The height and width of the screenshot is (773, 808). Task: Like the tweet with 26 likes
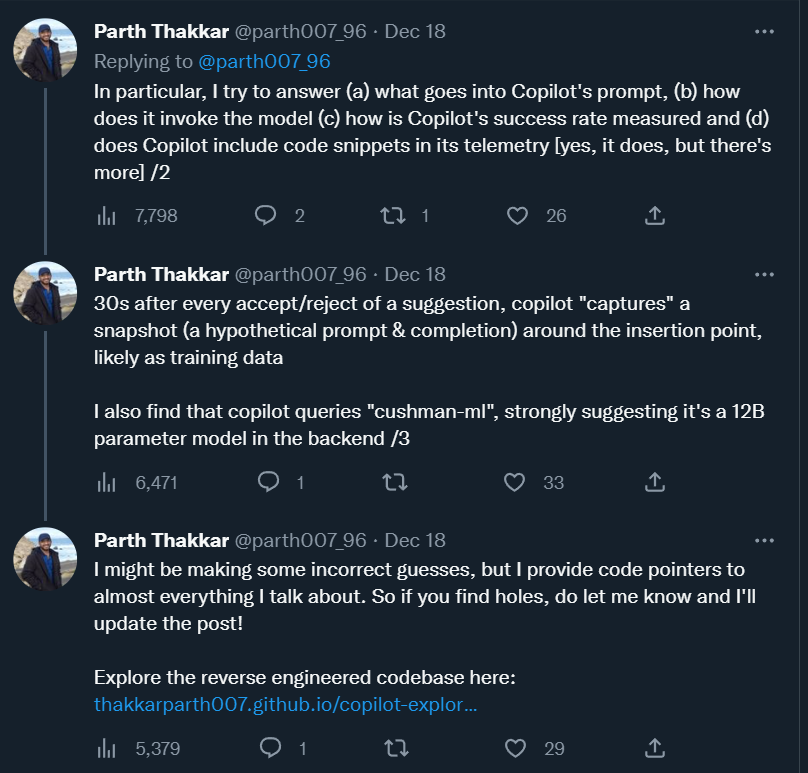tap(517, 215)
